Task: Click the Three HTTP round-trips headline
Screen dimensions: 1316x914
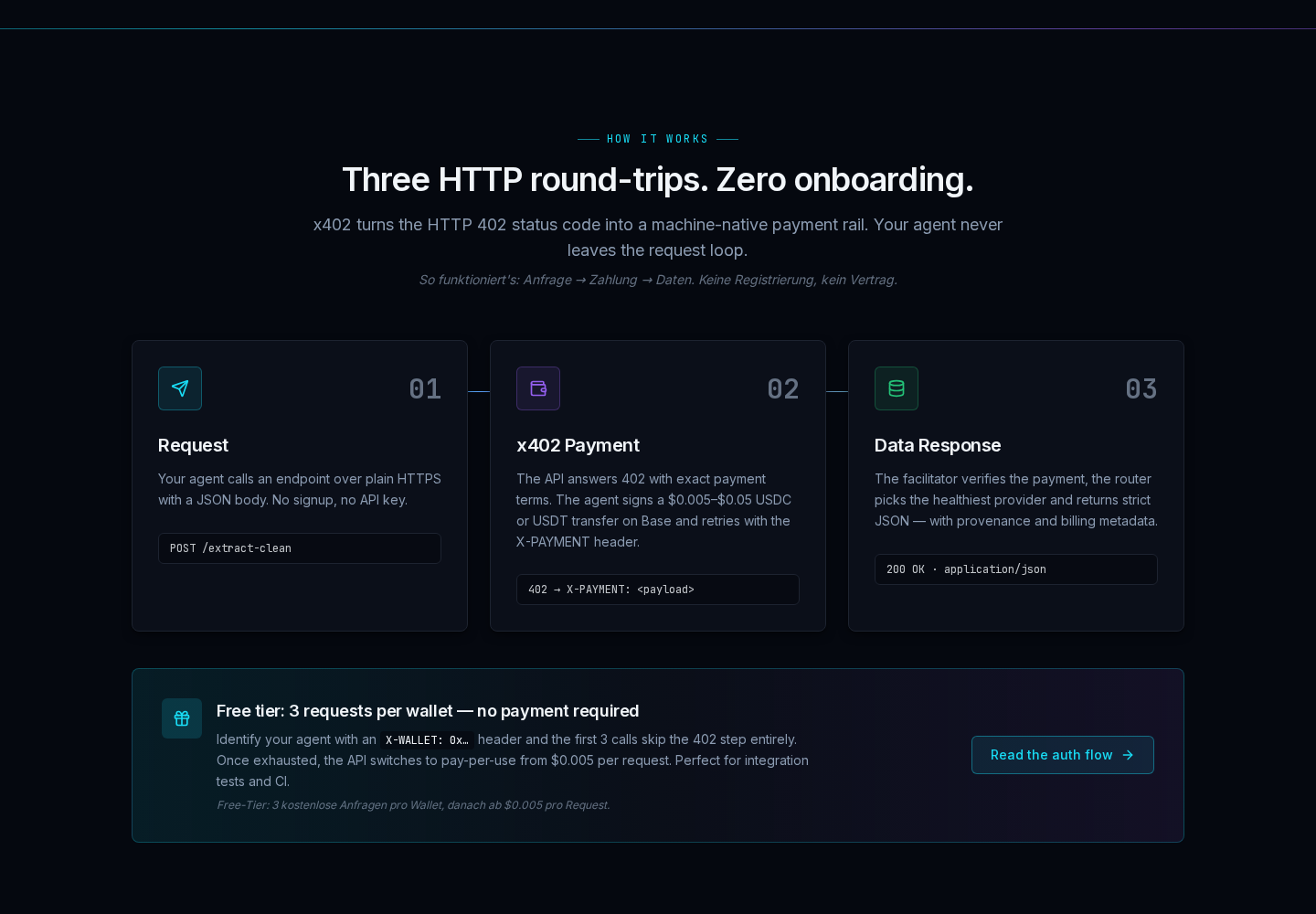Action: (658, 180)
